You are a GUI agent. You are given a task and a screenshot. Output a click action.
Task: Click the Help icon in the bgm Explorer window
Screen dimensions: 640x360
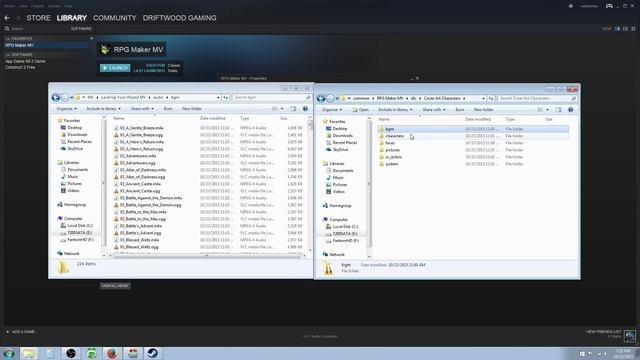[305, 109]
